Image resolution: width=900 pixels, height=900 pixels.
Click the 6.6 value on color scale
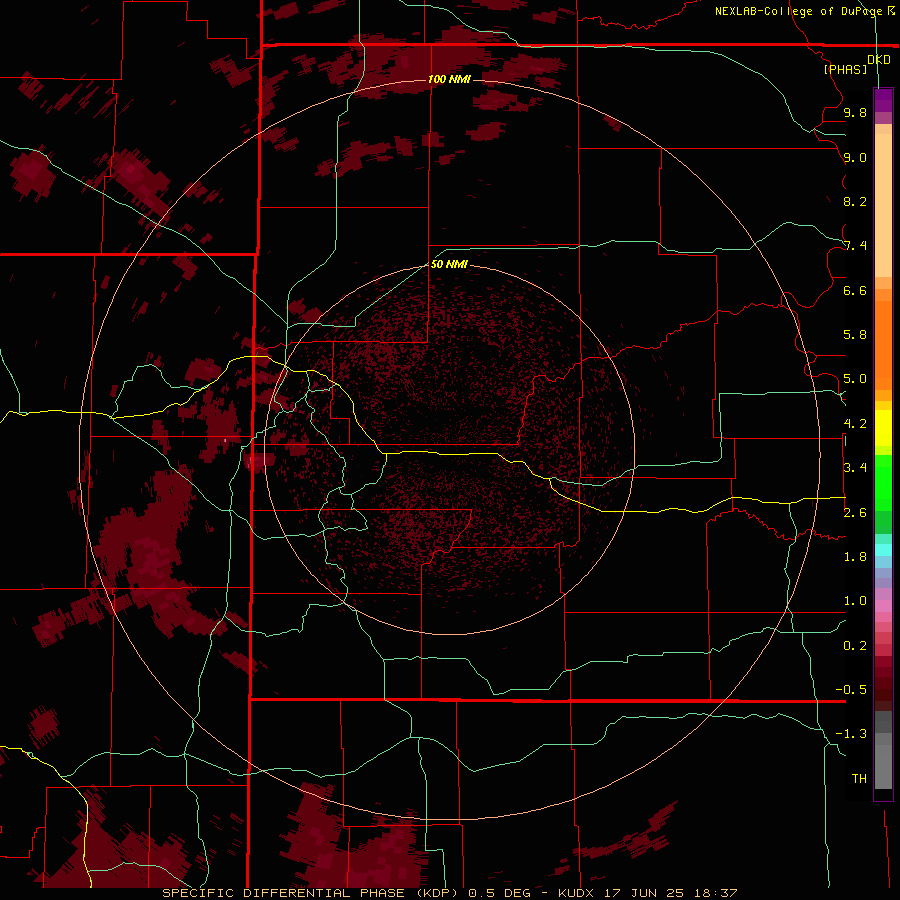[x=855, y=290]
